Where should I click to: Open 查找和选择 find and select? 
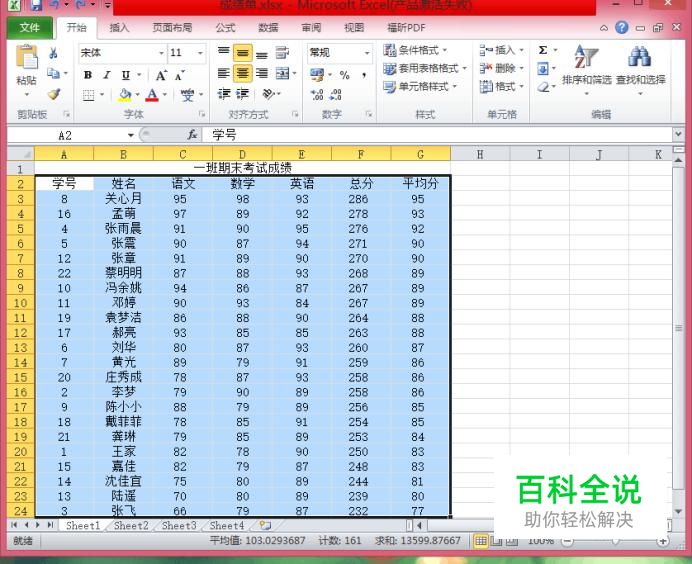(x=640, y=69)
